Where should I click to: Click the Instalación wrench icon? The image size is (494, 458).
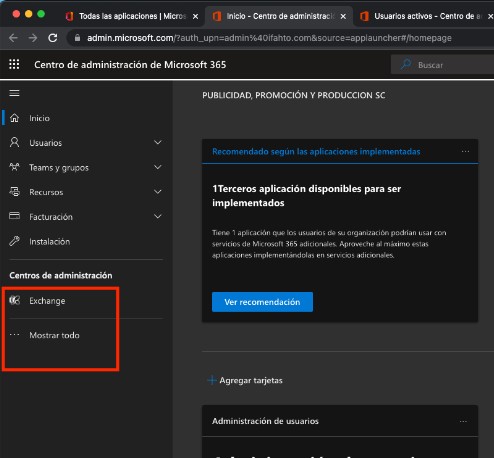pos(14,241)
